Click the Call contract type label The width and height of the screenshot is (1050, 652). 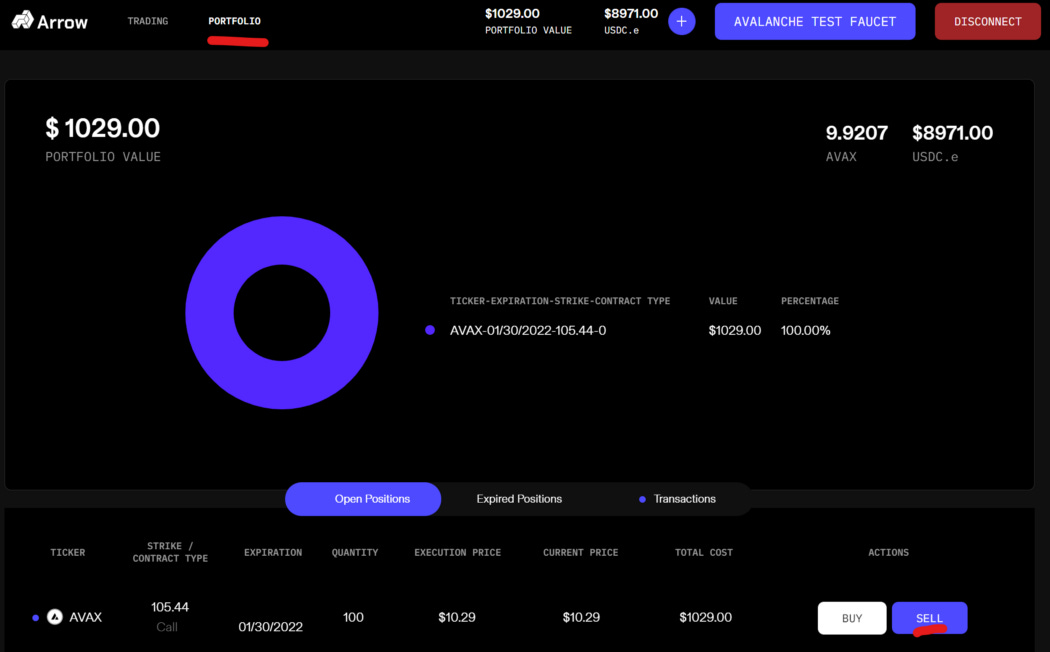[x=167, y=627]
